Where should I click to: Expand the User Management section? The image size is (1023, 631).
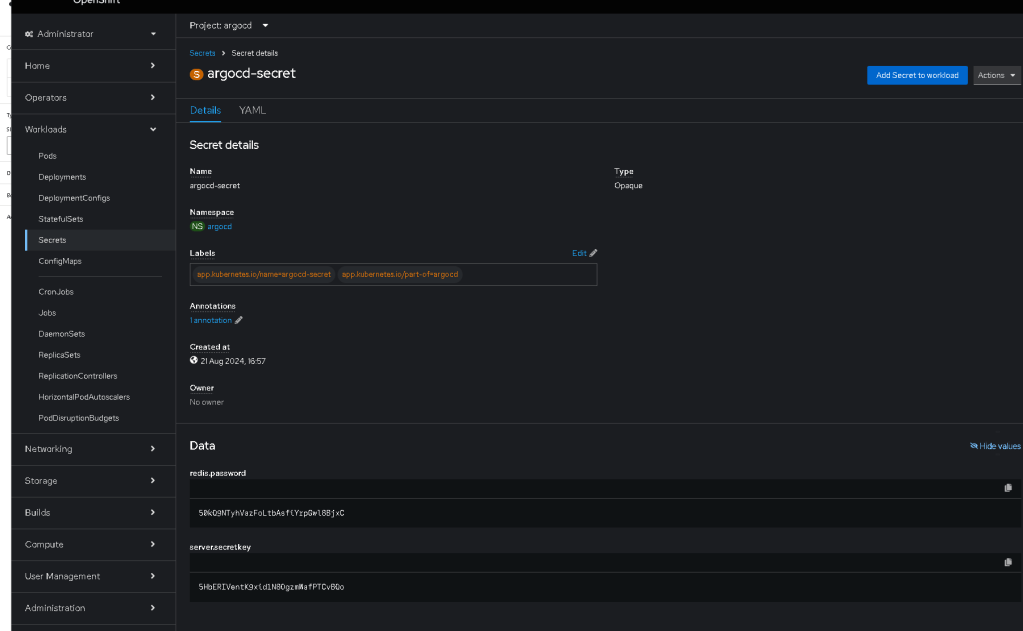pos(91,576)
